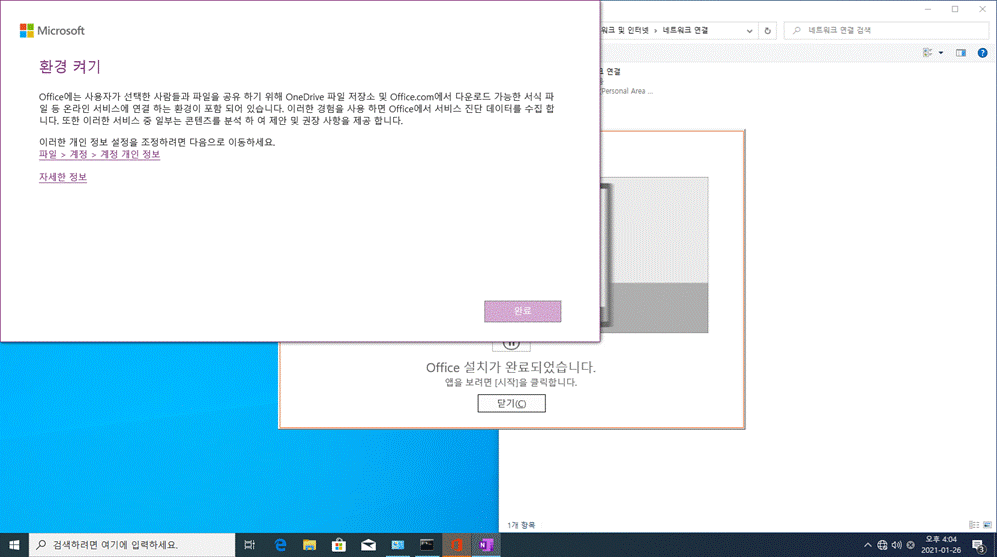This screenshot has width=997, height=557.
Task: Open the Windows Start menu
Action: pos(14,545)
